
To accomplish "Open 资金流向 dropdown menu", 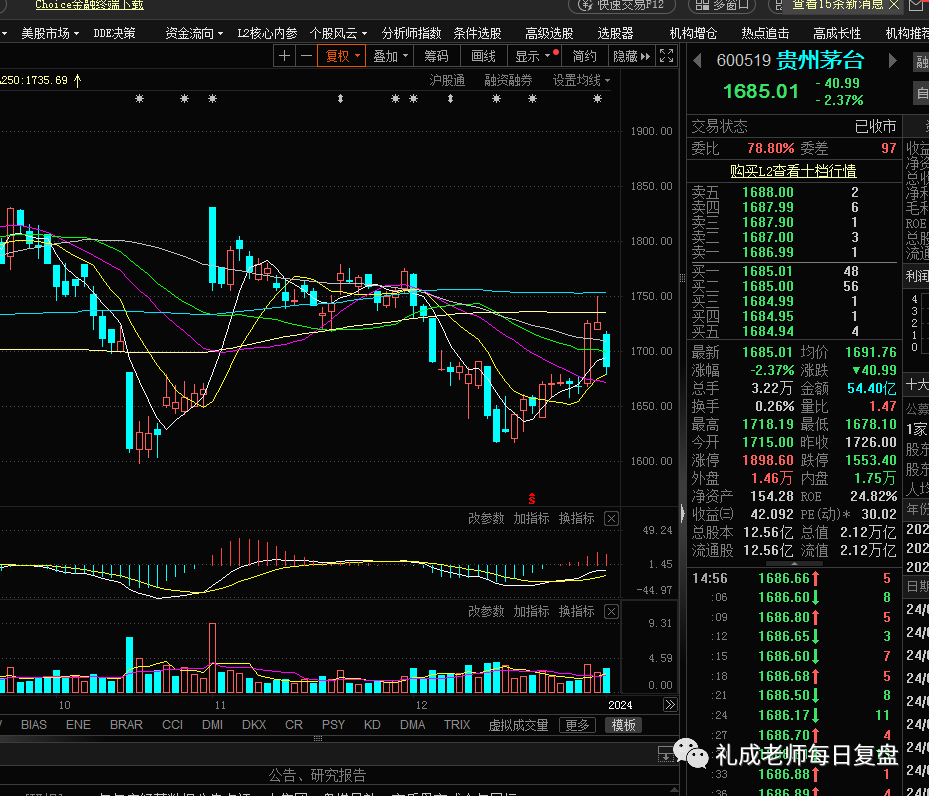I will coord(194,33).
